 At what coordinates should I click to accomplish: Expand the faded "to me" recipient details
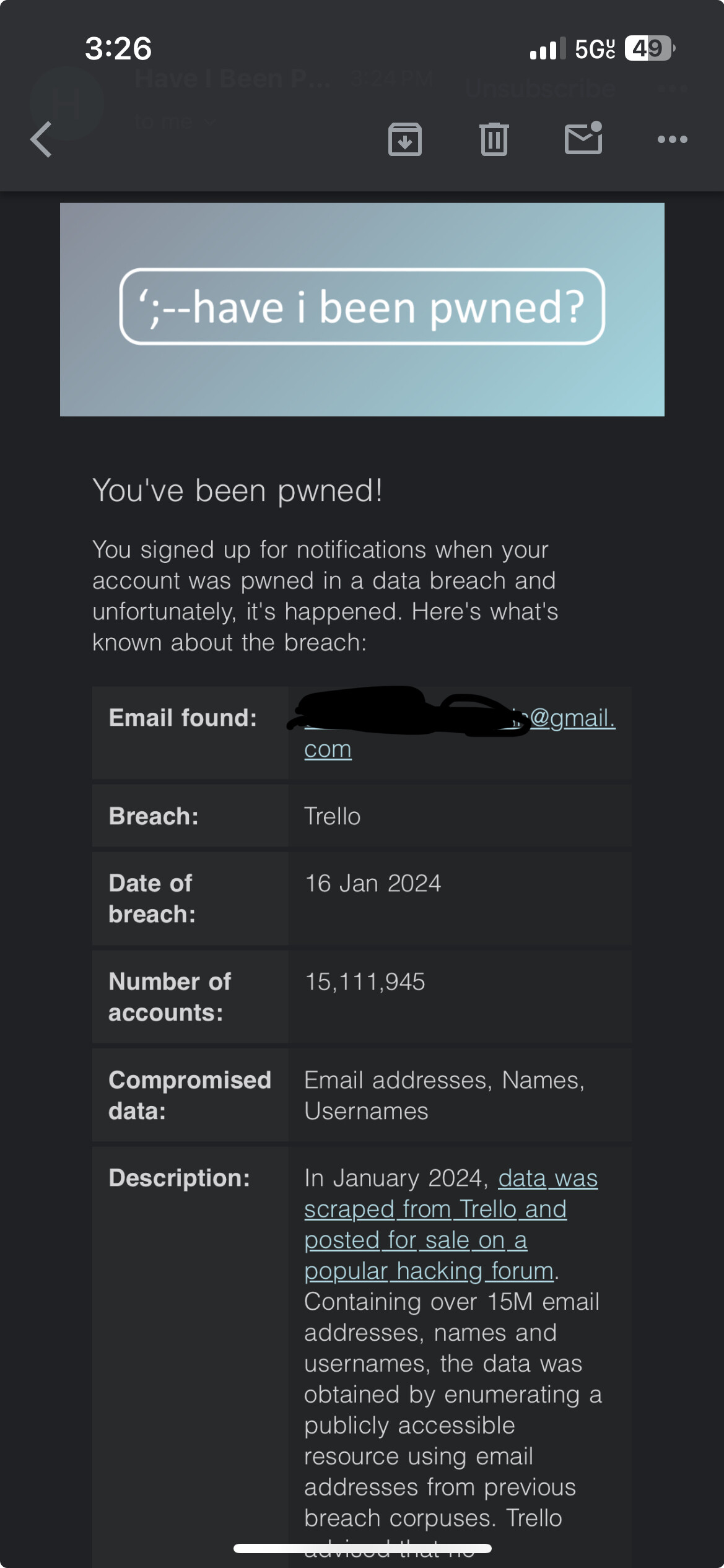(x=173, y=121)
